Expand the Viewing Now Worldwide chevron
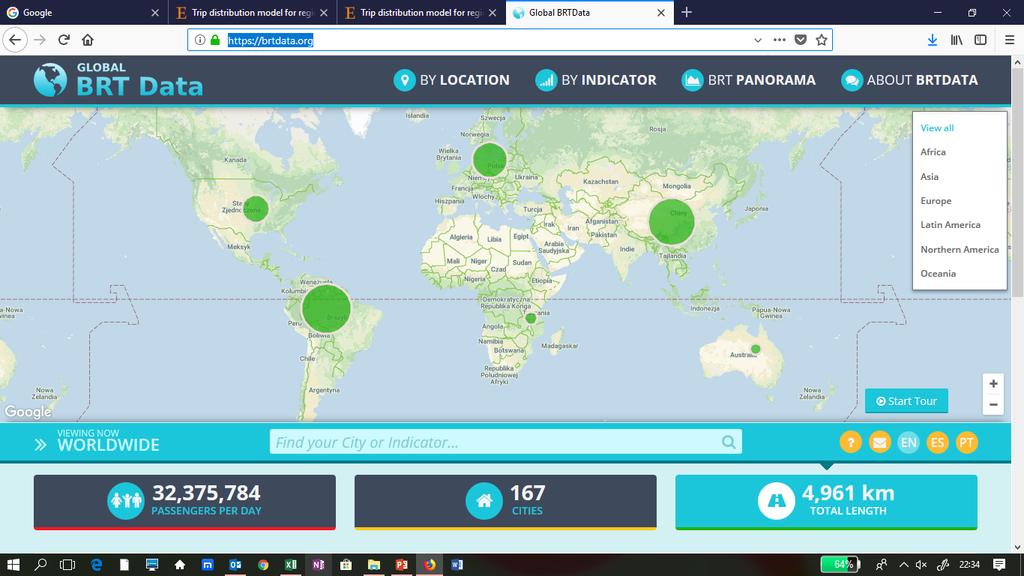This screenshot has width=1024, height=576. (40, 445)
